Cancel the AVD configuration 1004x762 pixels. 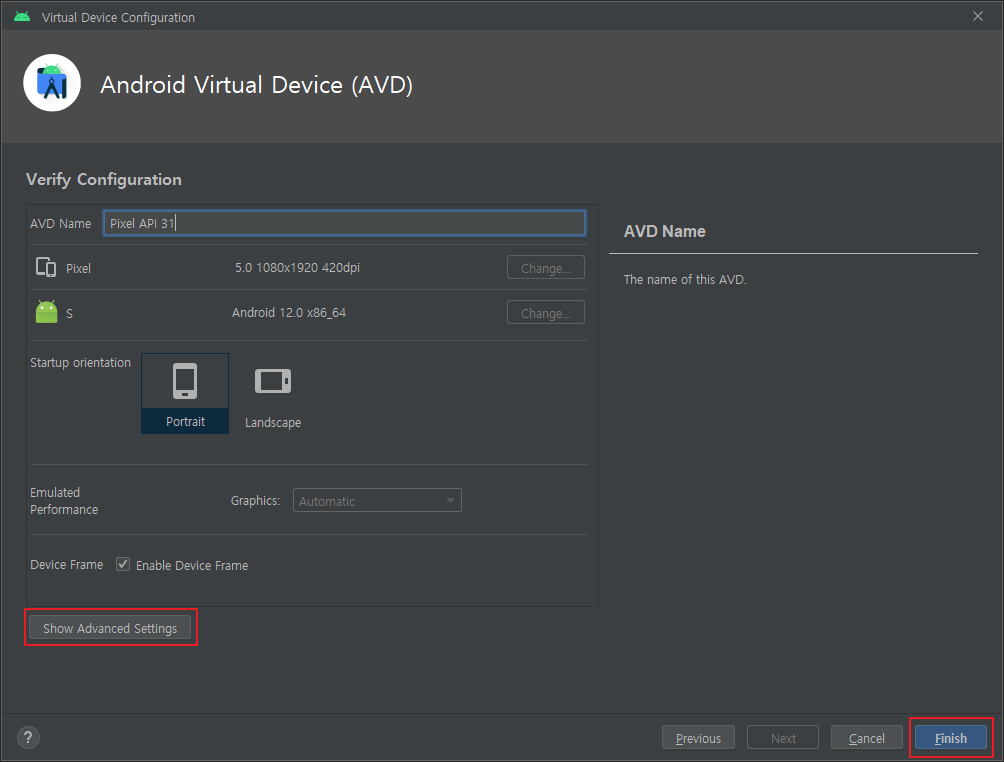(x=866, y=738)
